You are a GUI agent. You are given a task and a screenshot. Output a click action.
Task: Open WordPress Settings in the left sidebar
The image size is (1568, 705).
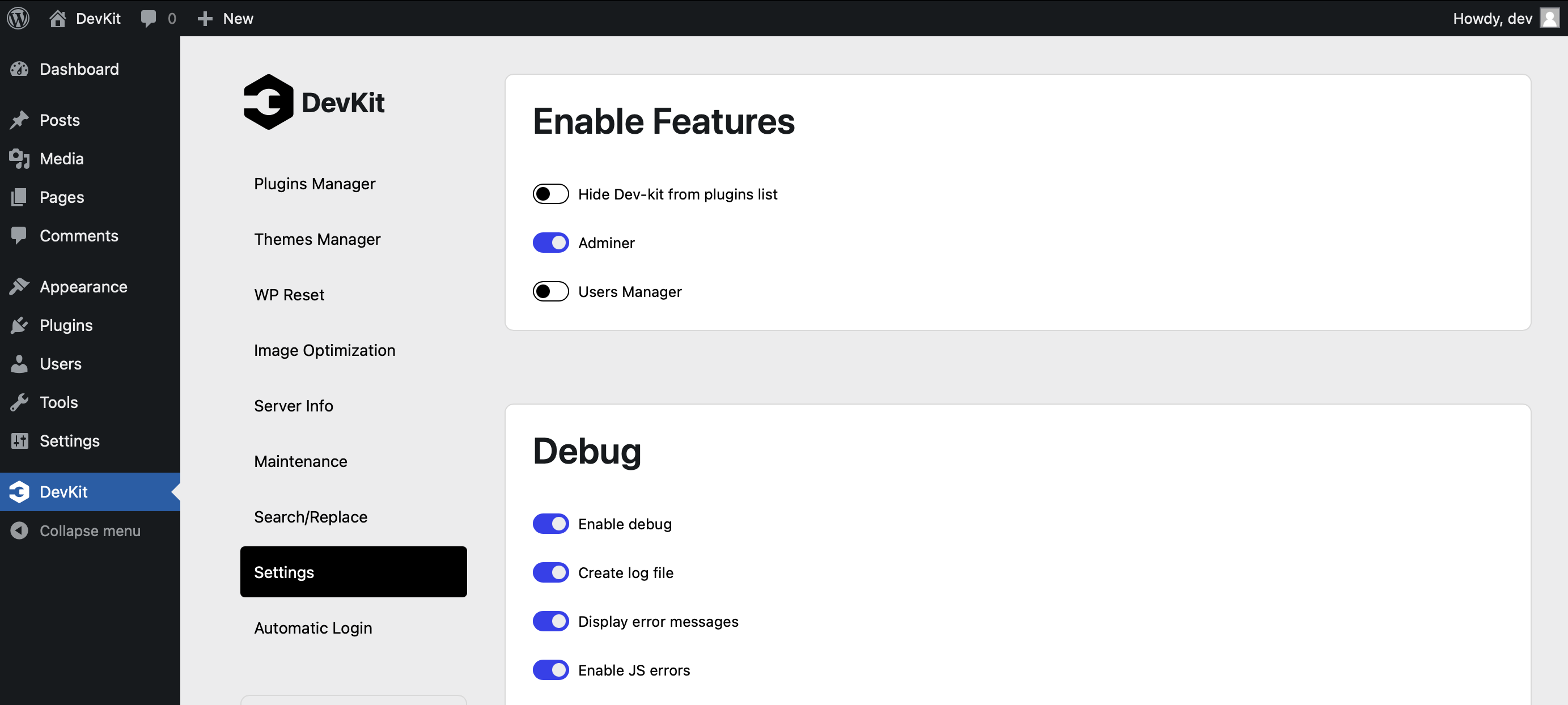69,440
